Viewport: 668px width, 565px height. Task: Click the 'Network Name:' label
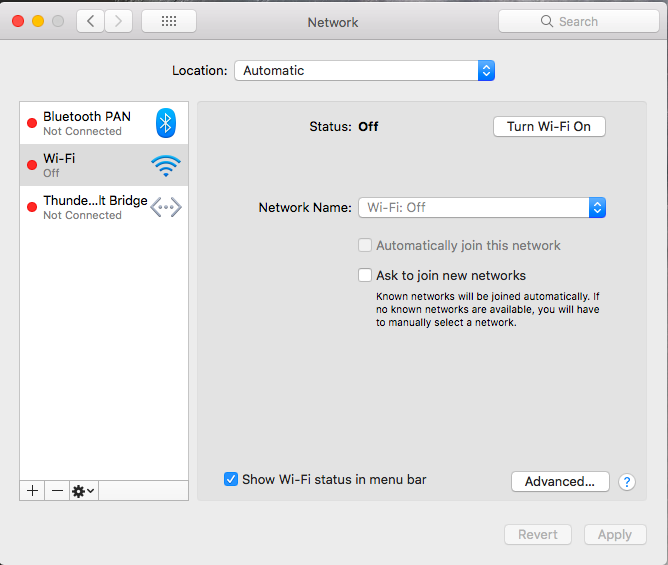point(305,208)
